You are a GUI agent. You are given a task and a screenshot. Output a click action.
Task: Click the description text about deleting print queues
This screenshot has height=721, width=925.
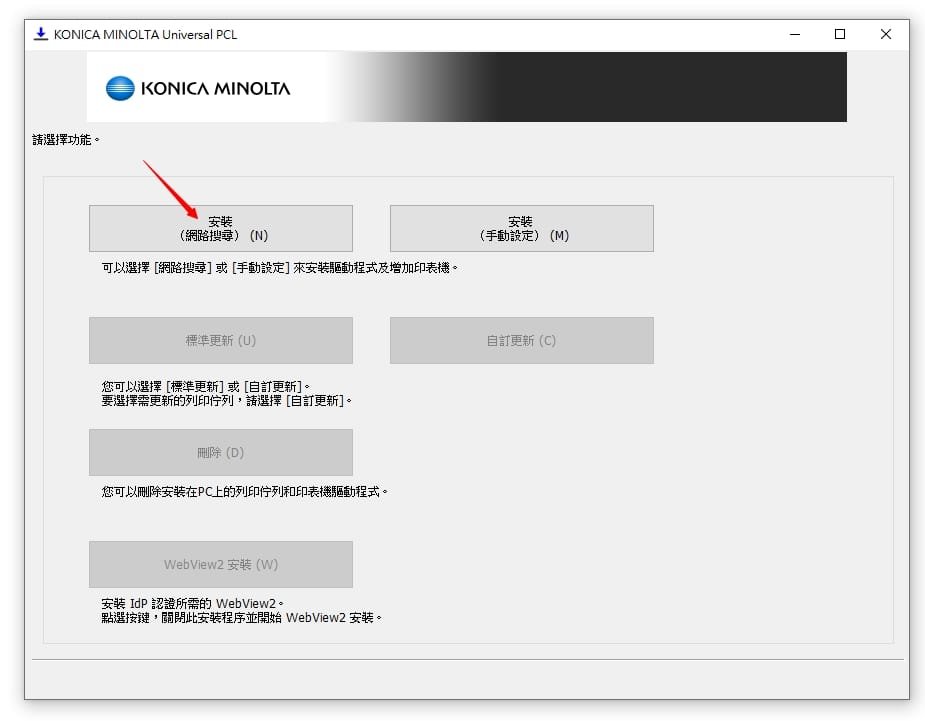pos(244,492)
